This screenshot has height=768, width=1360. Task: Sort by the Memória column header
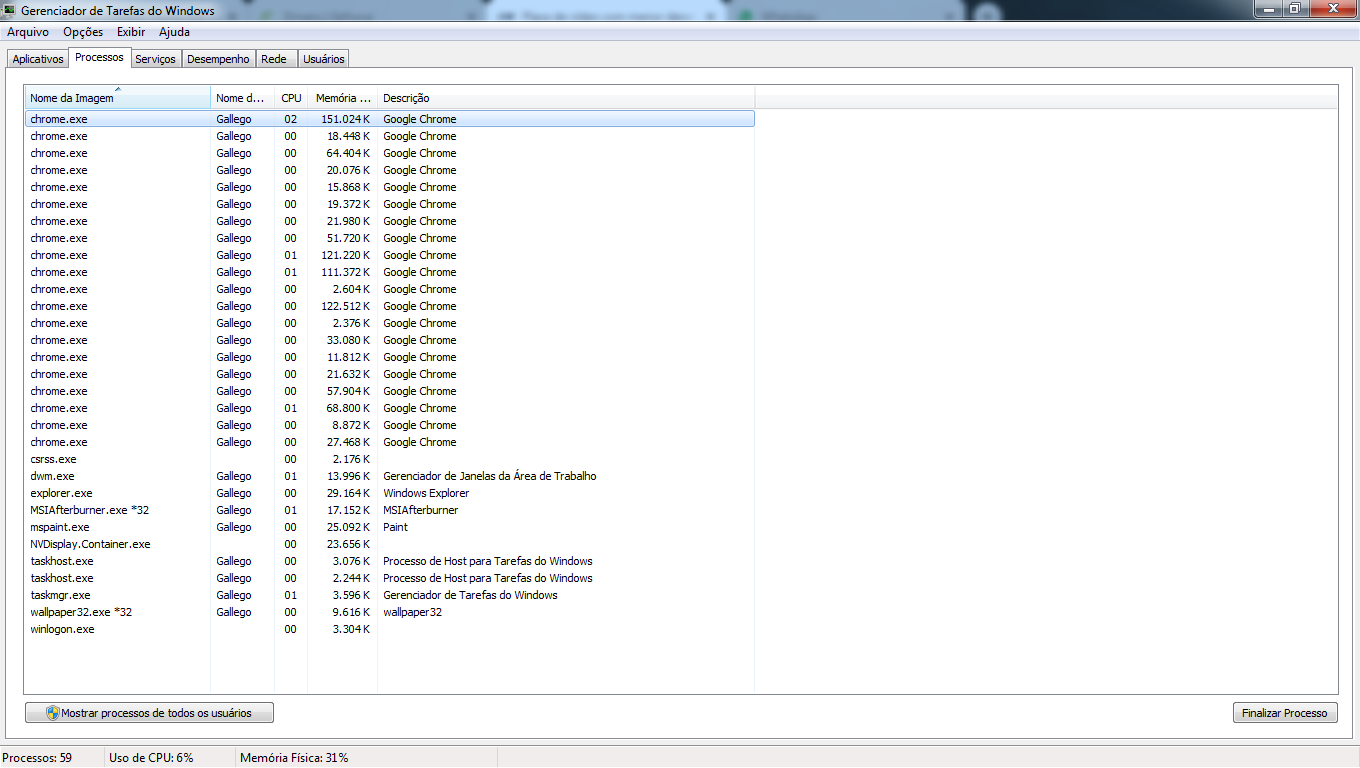click(343, 98)
